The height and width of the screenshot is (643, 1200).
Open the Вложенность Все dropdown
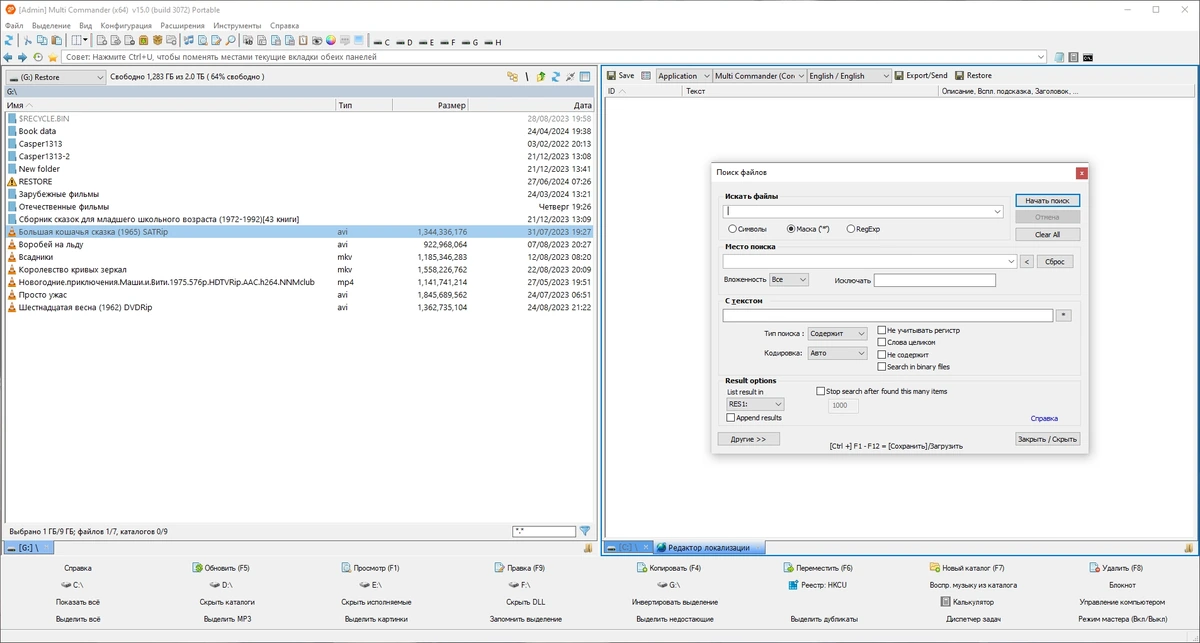tap(788, 280)
